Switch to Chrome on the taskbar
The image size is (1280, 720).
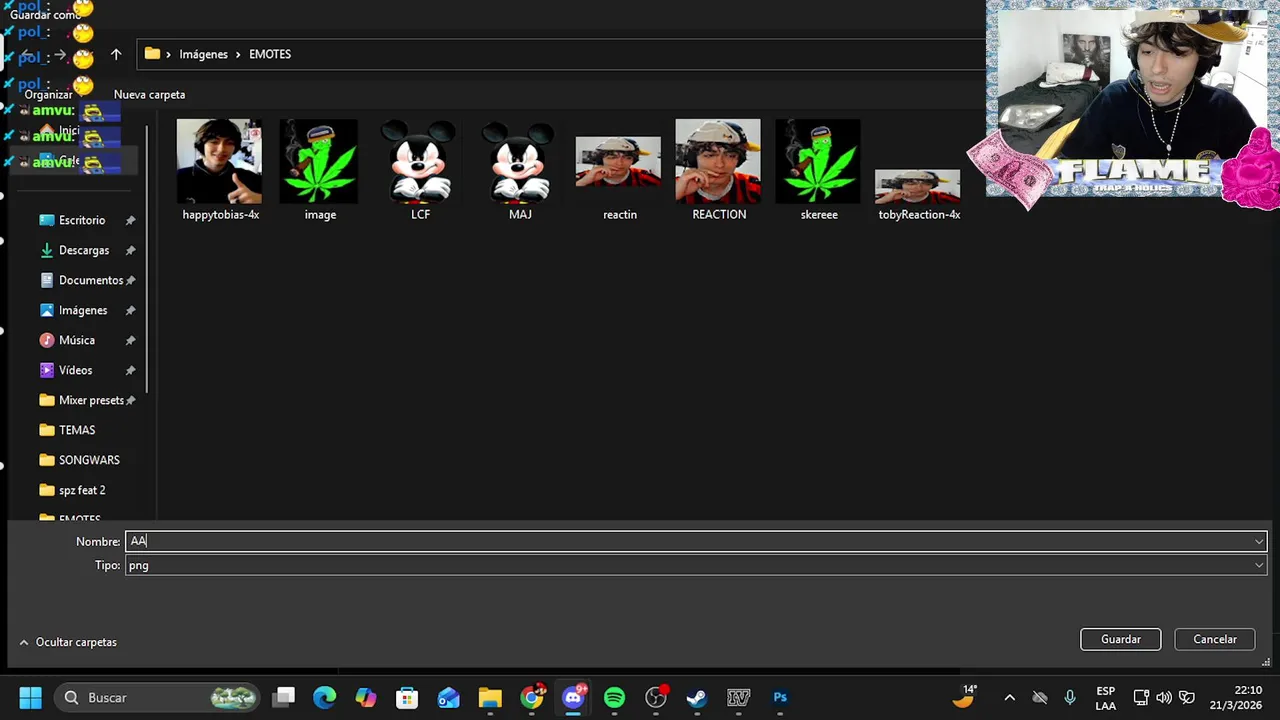click(x=532, y=697)
